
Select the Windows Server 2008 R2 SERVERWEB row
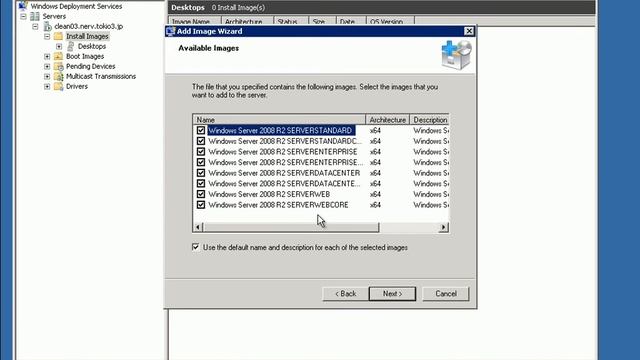tap(269, 194)
